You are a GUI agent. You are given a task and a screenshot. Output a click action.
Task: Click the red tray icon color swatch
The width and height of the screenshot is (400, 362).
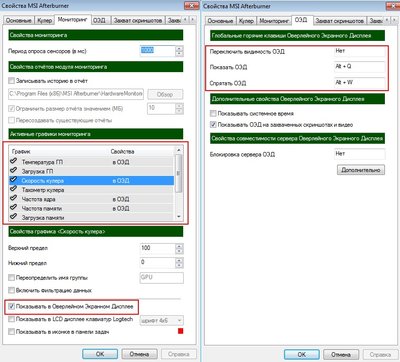coord(180,331)
